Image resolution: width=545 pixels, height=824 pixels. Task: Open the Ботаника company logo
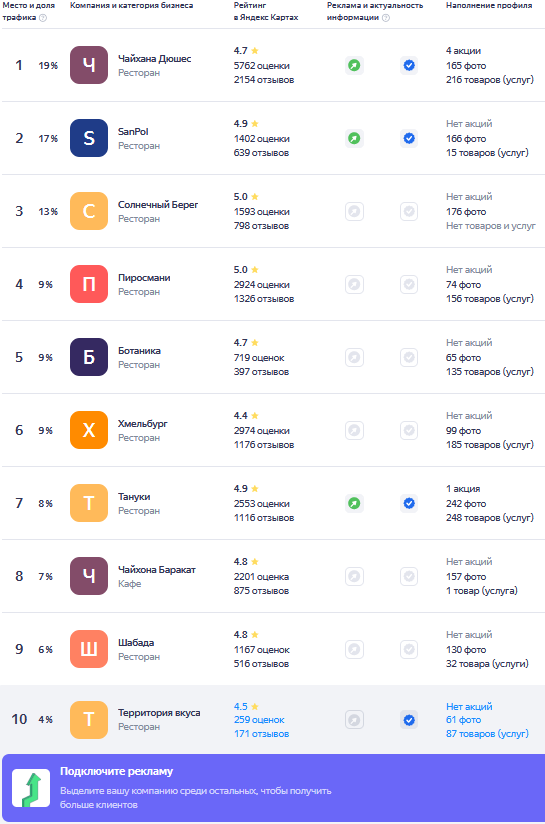[x=89, y=357]
